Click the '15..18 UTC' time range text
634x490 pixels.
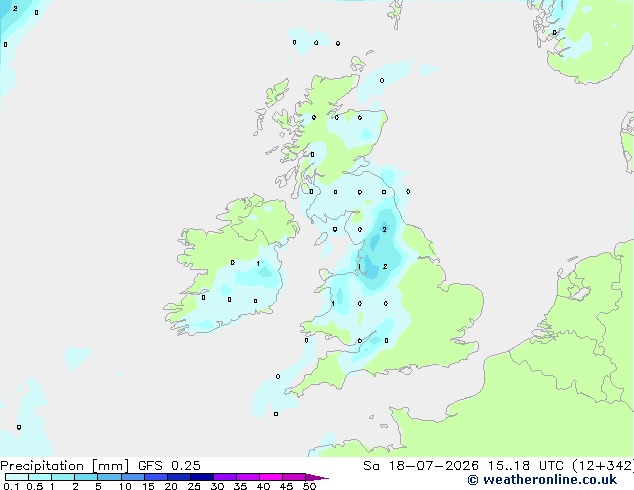click(x=526, y=466)
